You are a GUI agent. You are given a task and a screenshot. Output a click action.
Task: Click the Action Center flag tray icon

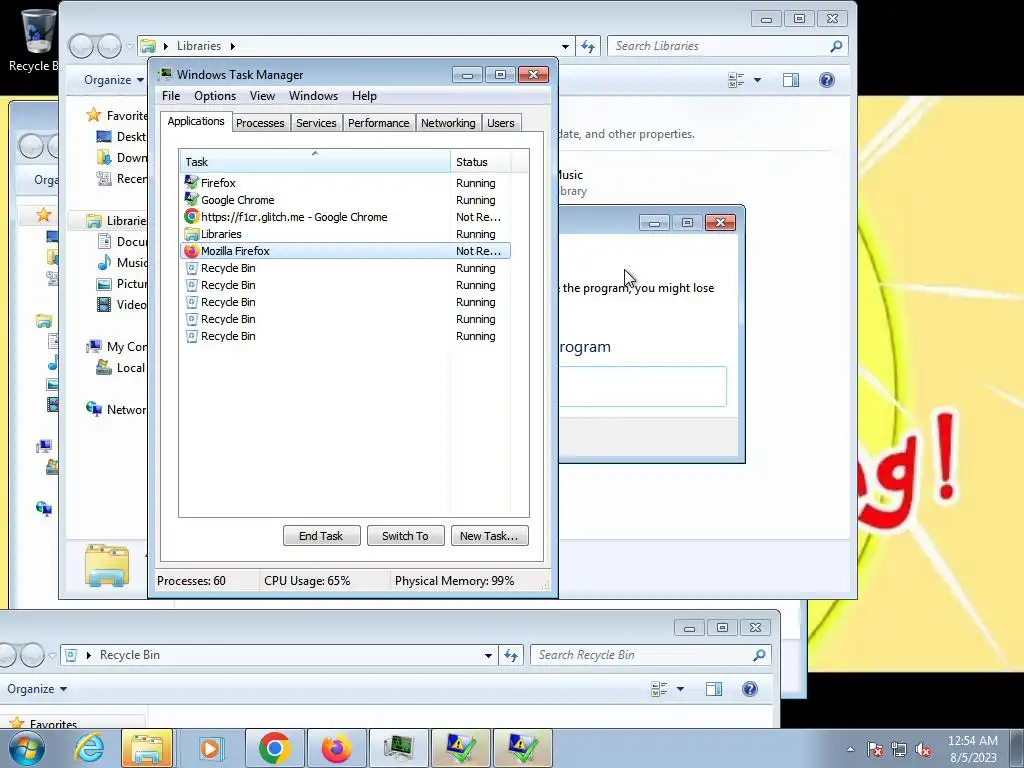[875, 749]
